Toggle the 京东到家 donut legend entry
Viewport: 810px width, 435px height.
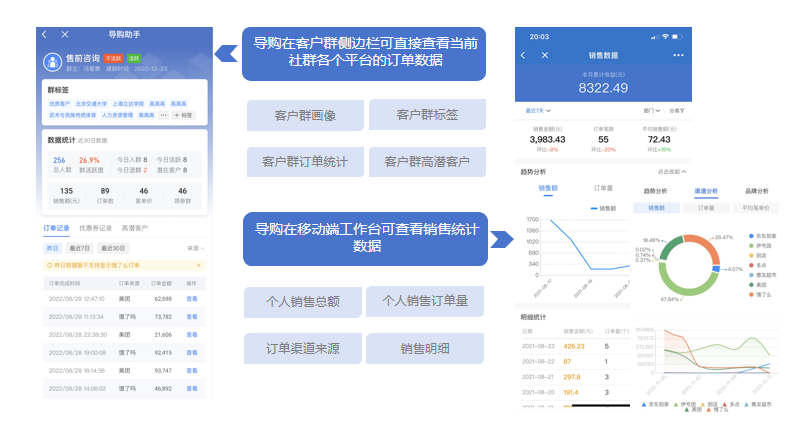click(x=762, y=236)
